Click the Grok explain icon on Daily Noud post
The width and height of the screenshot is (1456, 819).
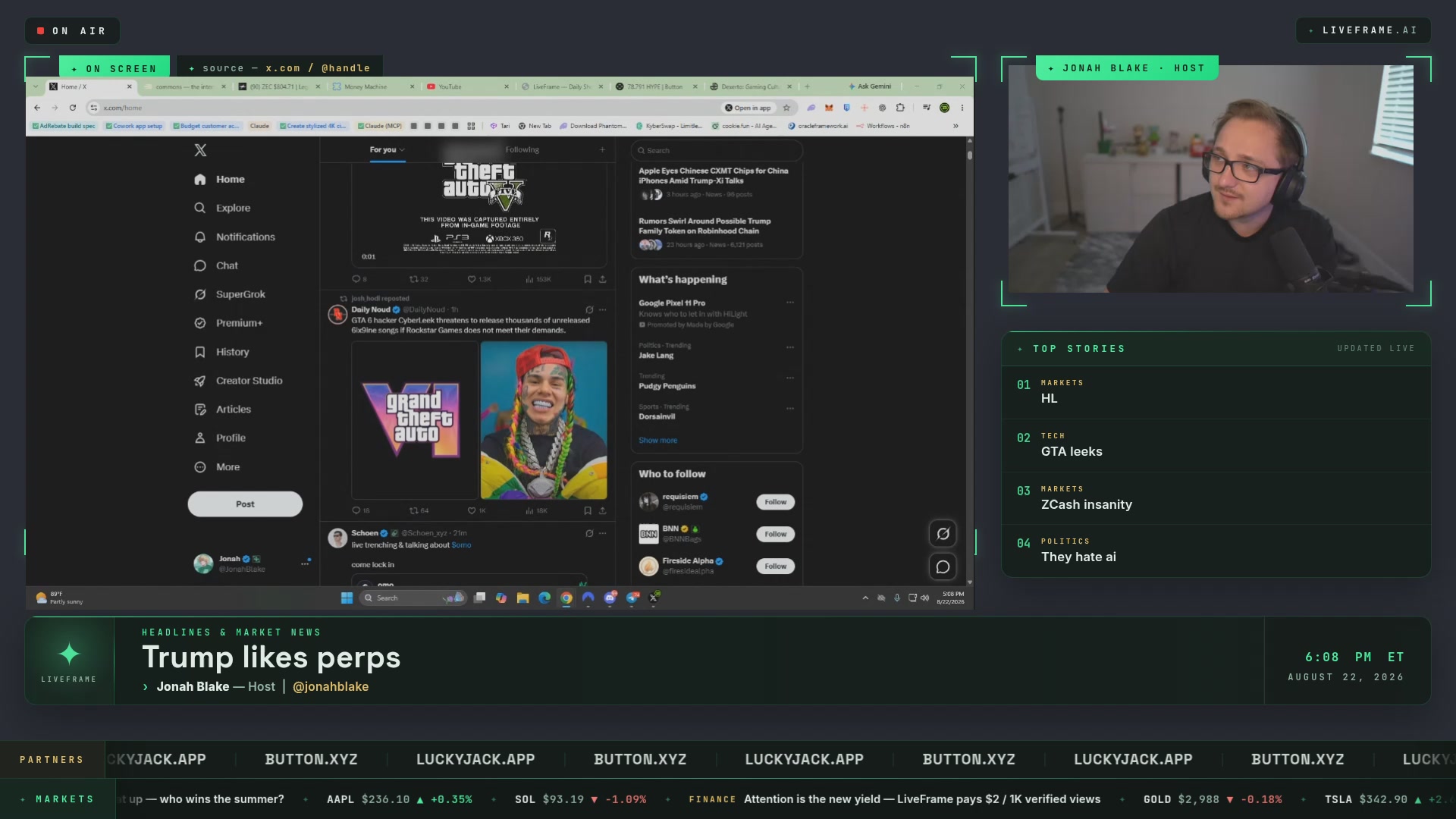tap(589, 309)
